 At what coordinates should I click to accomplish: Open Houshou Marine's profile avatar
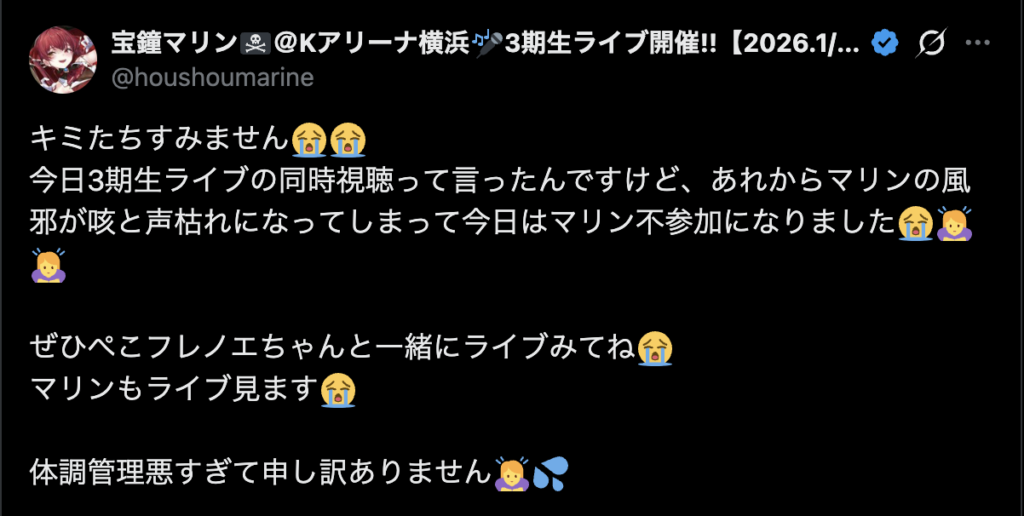(x=63, y=59)
